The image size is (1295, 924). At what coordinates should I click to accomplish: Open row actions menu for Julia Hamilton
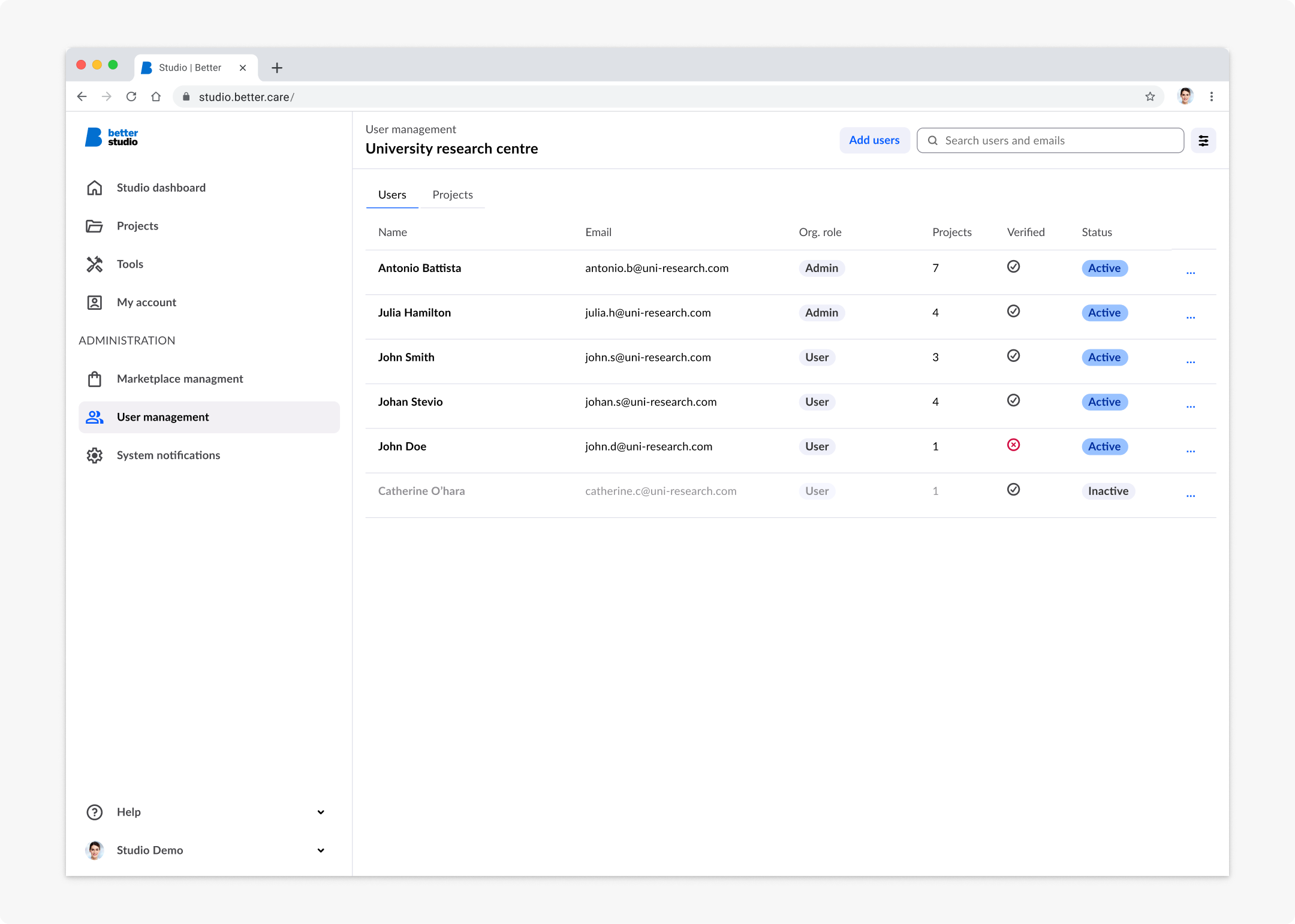(x=1191, y=317)
